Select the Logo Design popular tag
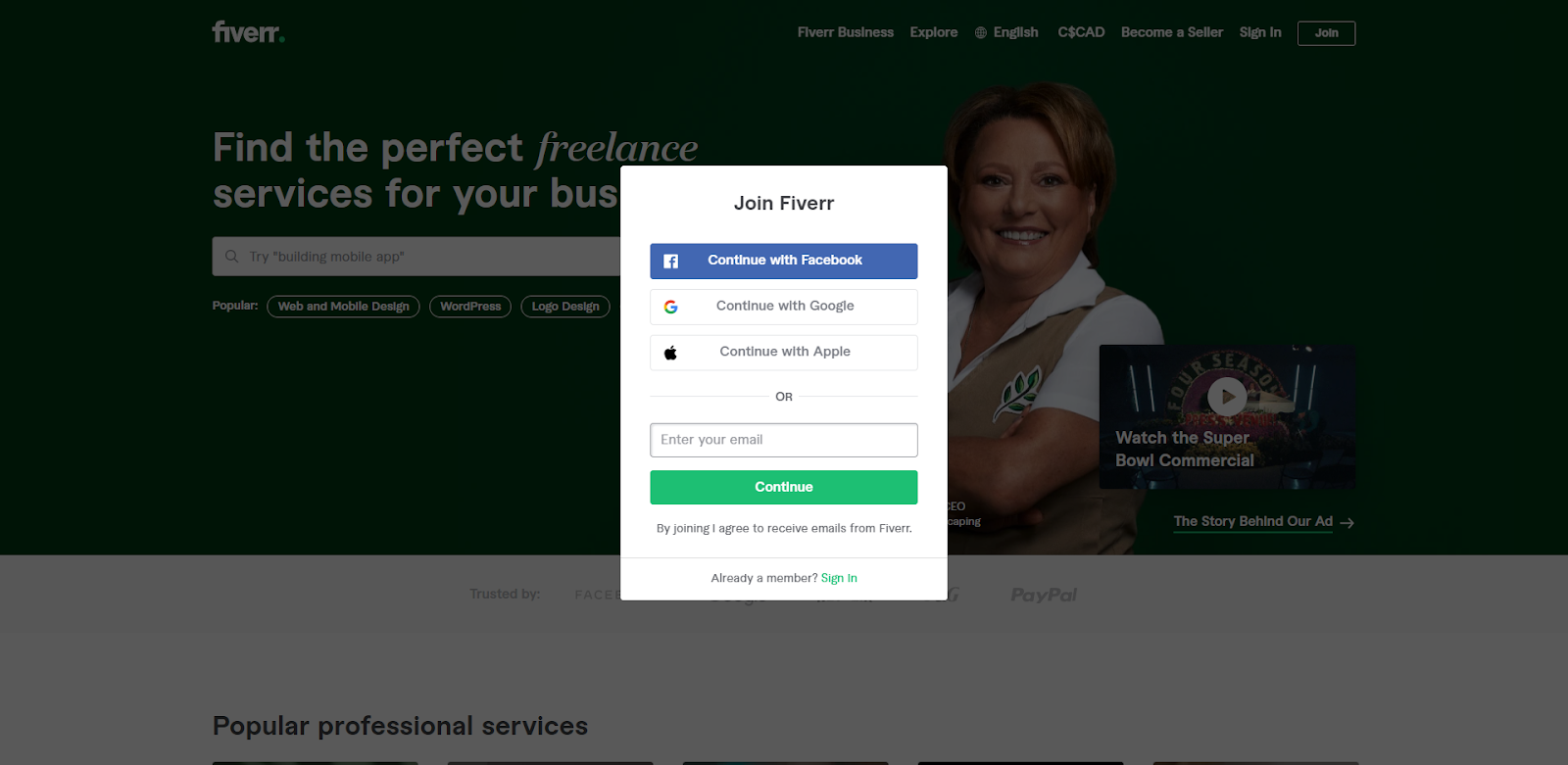1568x765 pixels. (x=565, y=307)
